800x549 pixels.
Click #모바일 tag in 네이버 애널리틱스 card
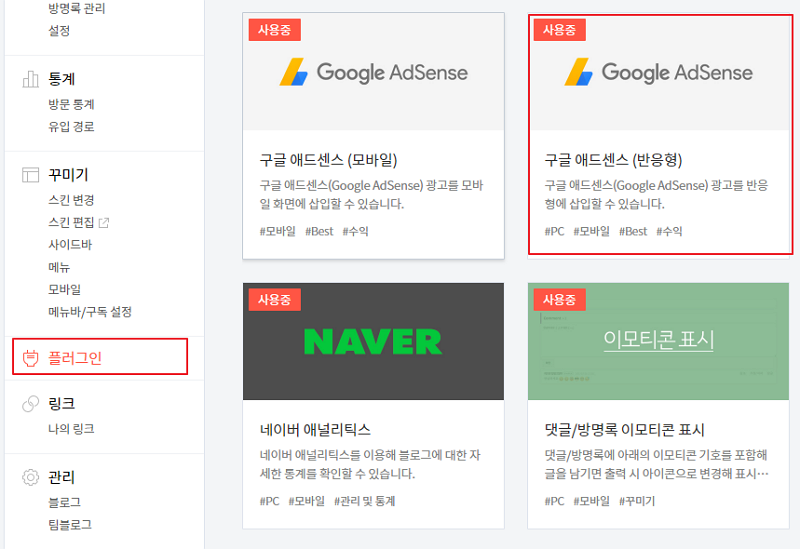tap(307, 501)
